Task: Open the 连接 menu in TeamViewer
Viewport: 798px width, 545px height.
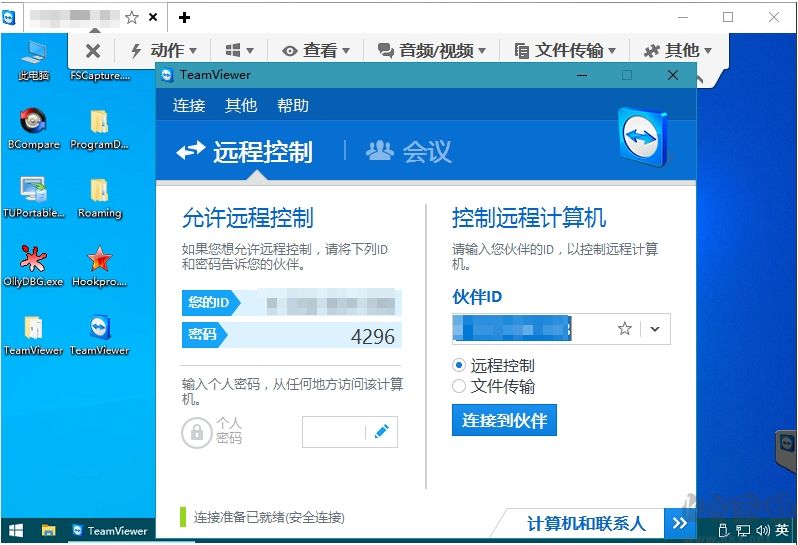Action: pos(189,105)
